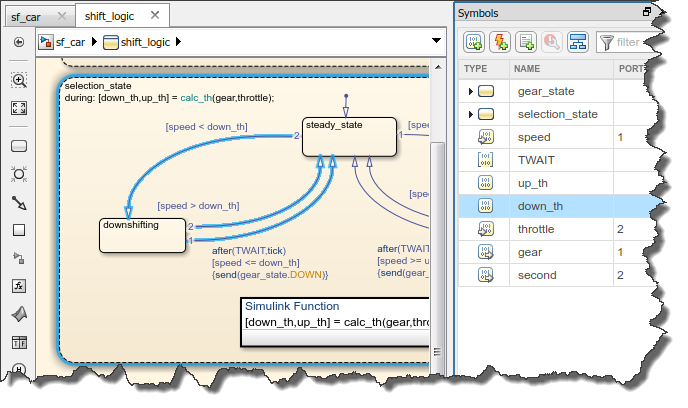Open the Model Explorer hierarchy icon
688x408 pixels.
[x=577, y=41]
